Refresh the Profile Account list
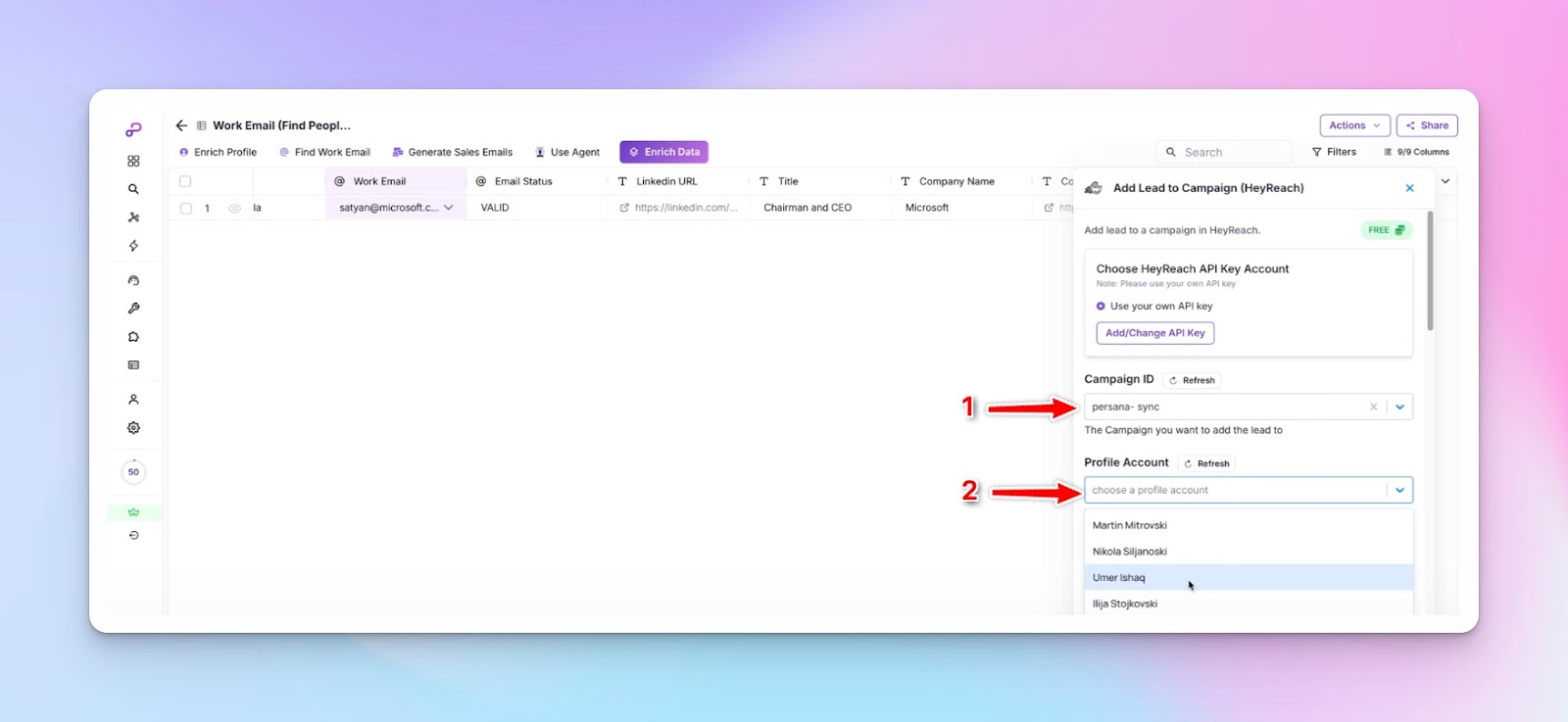The width and height of the screenshot is (1568, 722). pyautogui.click(x=1206, y=463)
